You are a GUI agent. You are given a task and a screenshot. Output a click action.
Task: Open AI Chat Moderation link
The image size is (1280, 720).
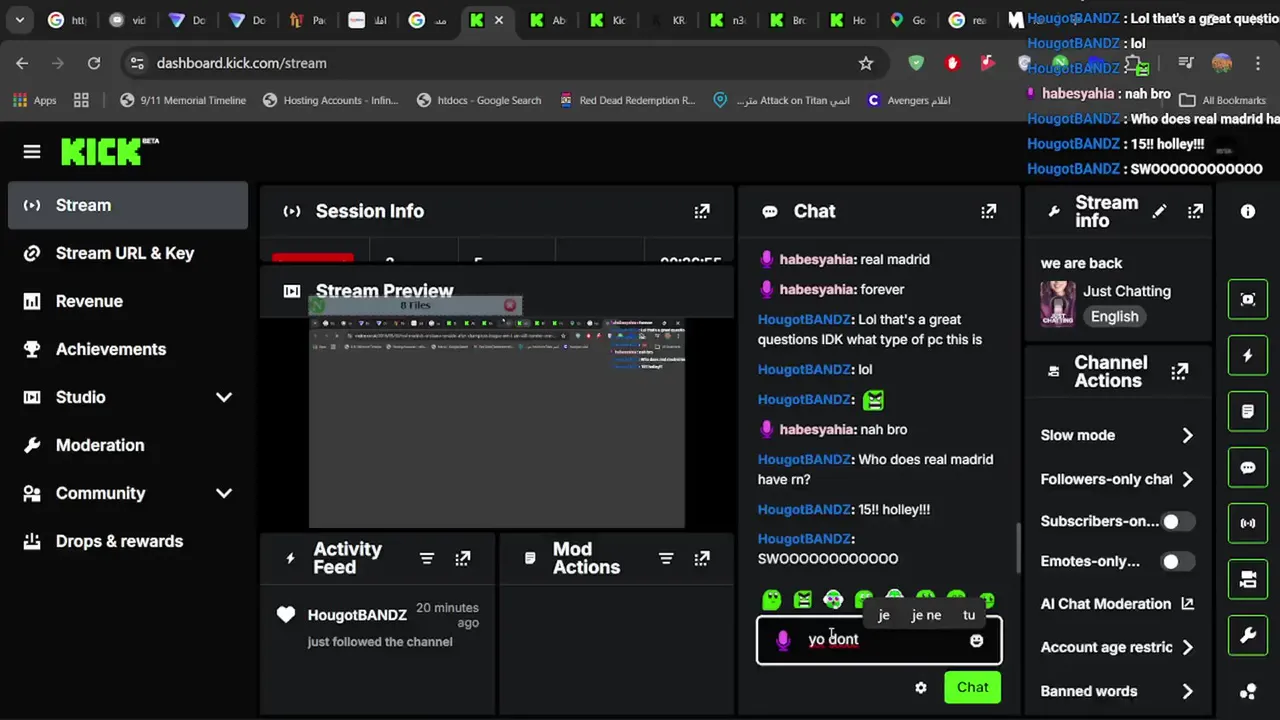click(1117, 604)
